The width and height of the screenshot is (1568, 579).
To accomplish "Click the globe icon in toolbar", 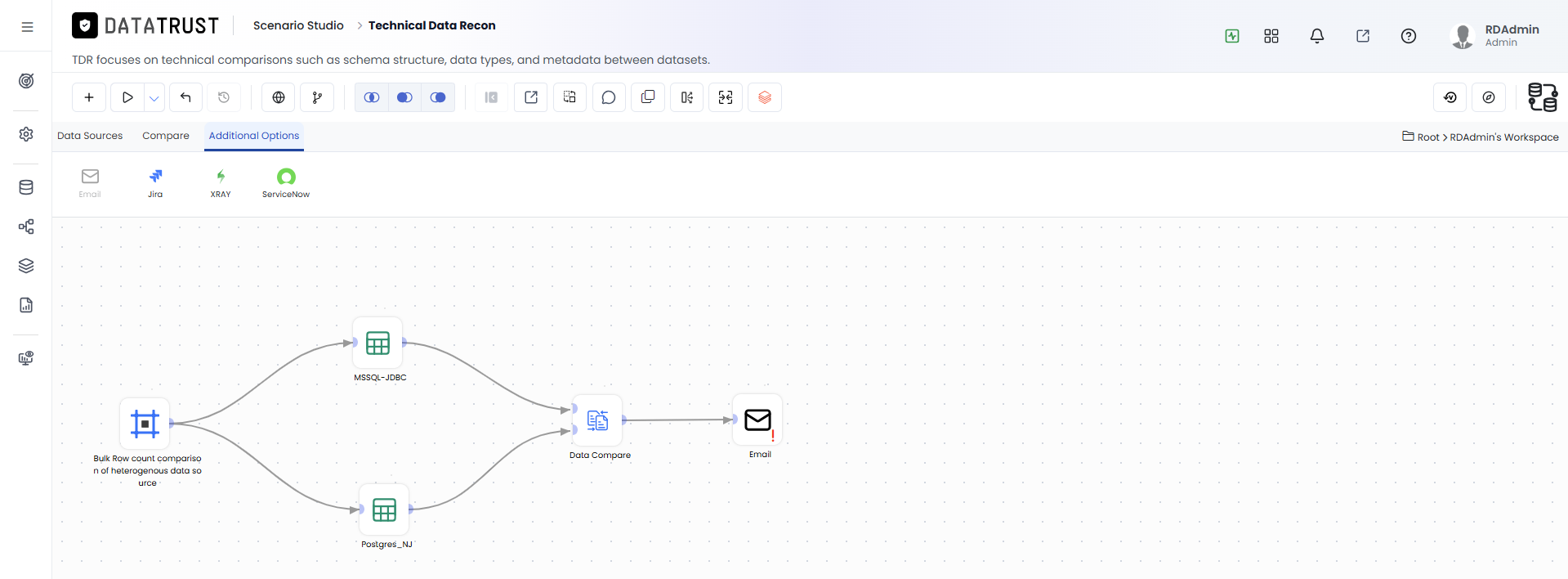I will [x=279, y=97].
